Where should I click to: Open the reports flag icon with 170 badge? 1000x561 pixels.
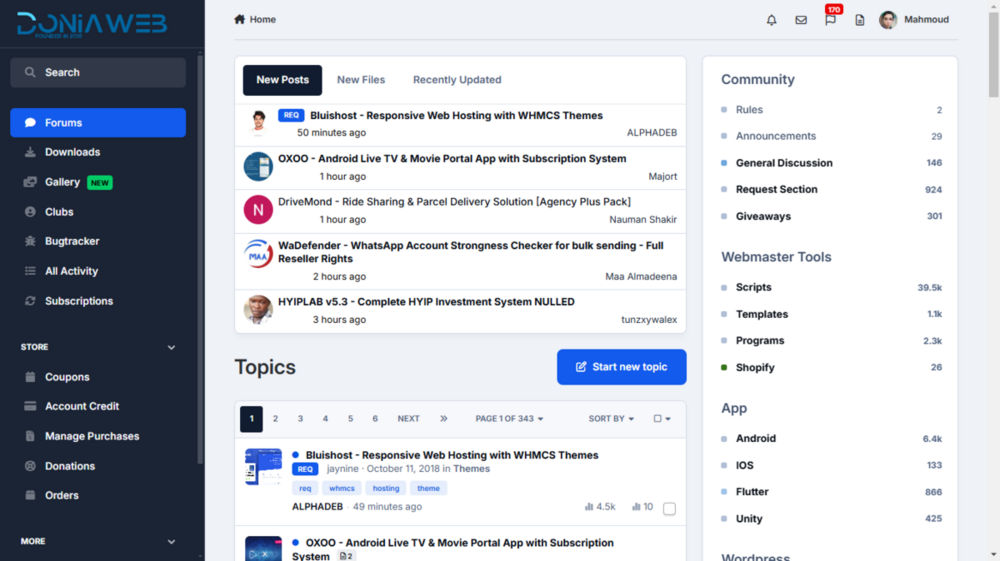pyautogui.click(x=830, y=20)
